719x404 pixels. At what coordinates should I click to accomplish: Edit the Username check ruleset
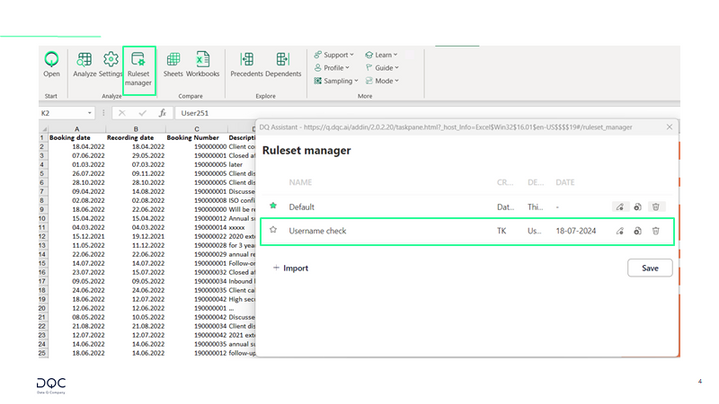pos(619,231)
